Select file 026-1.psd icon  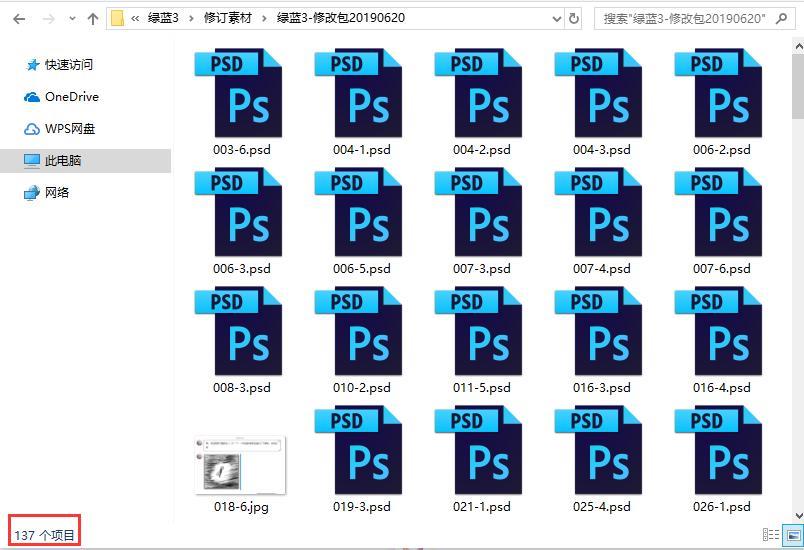pyautogui.click(x=718, y=449)
